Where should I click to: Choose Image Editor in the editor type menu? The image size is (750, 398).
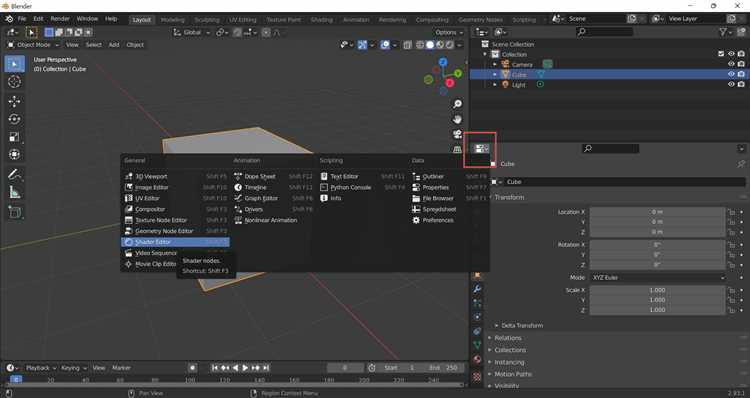click(x=175, y=188)
